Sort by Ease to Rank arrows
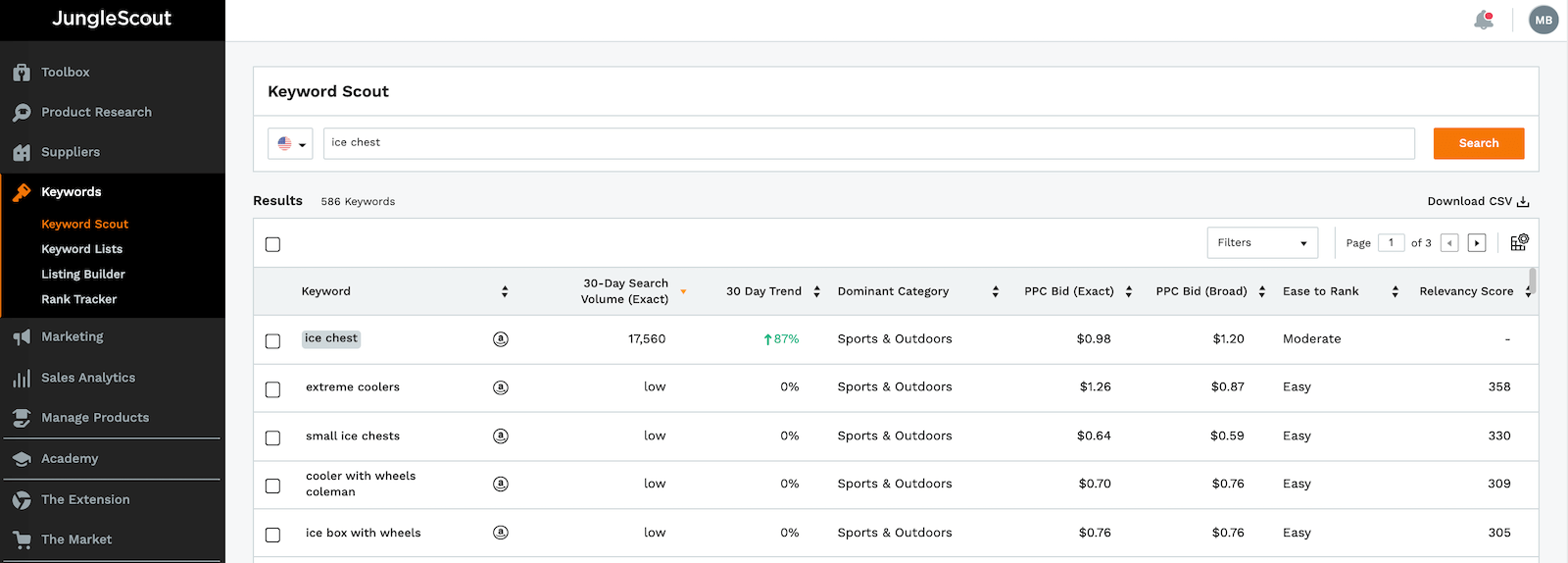 tap(1396, 291)
